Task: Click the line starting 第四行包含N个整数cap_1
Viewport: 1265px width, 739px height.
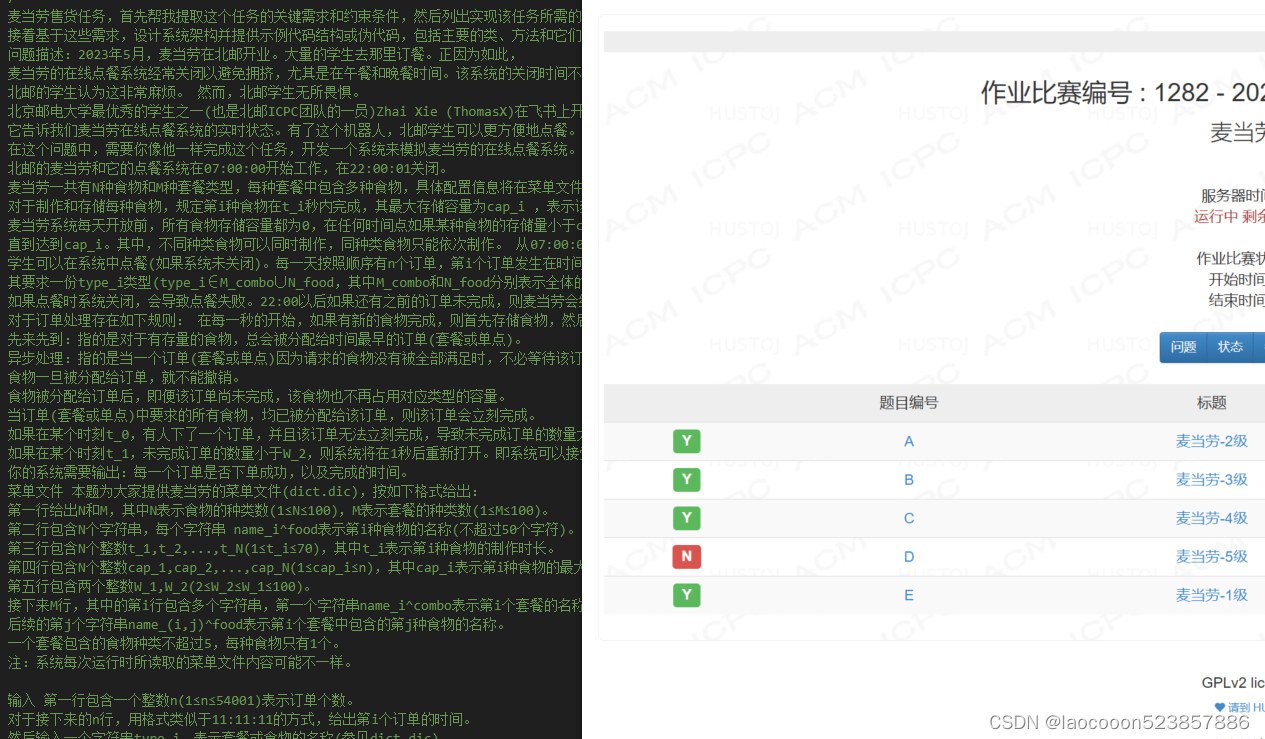Action: (294, 567)
